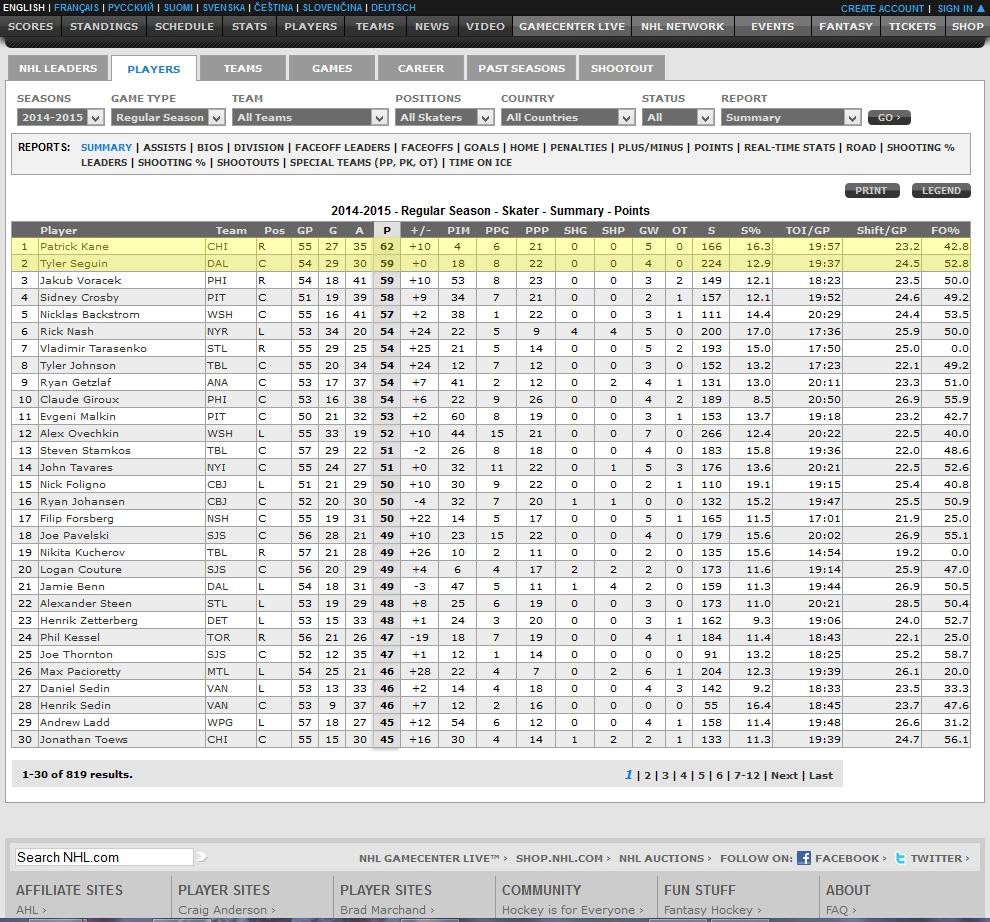Open the Seasons dropdown showing 2014-2015
This screenshot has width=990, height=922.
coord(61,117)
